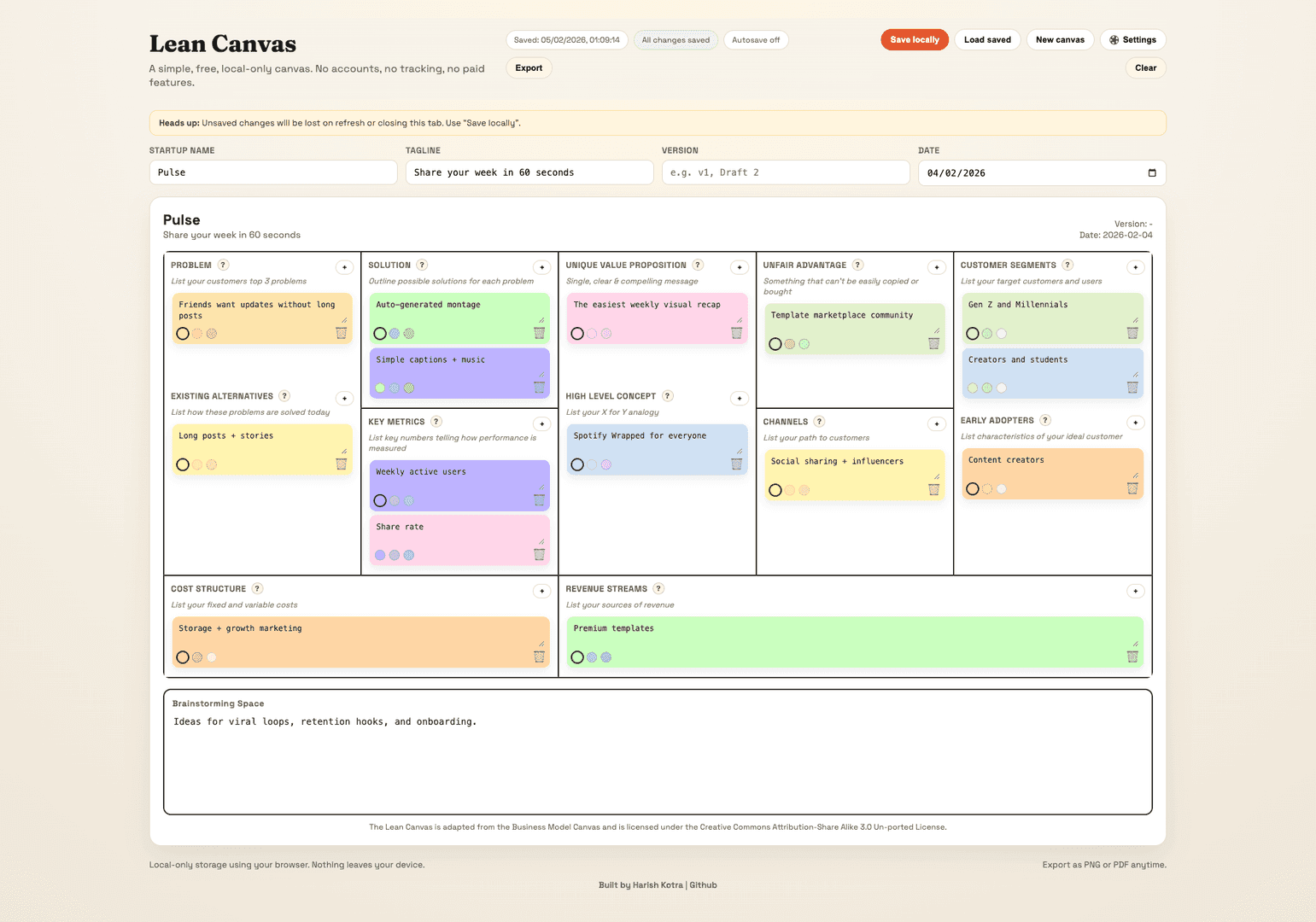Open the Github link in the footer
The width and height of the screenshot is (1316, 922).
702,884
